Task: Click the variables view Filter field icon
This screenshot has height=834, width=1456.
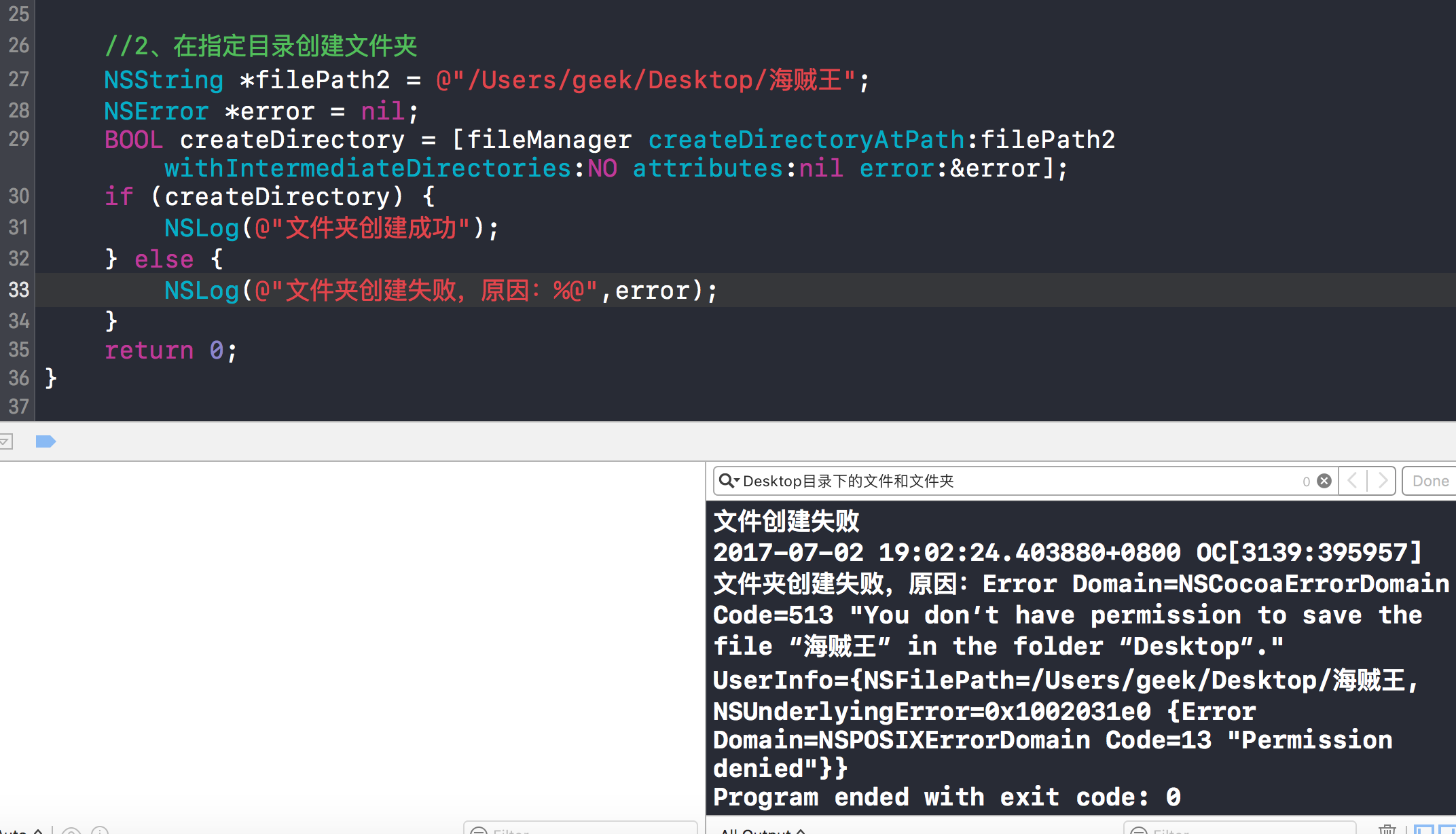Action: 479,831
